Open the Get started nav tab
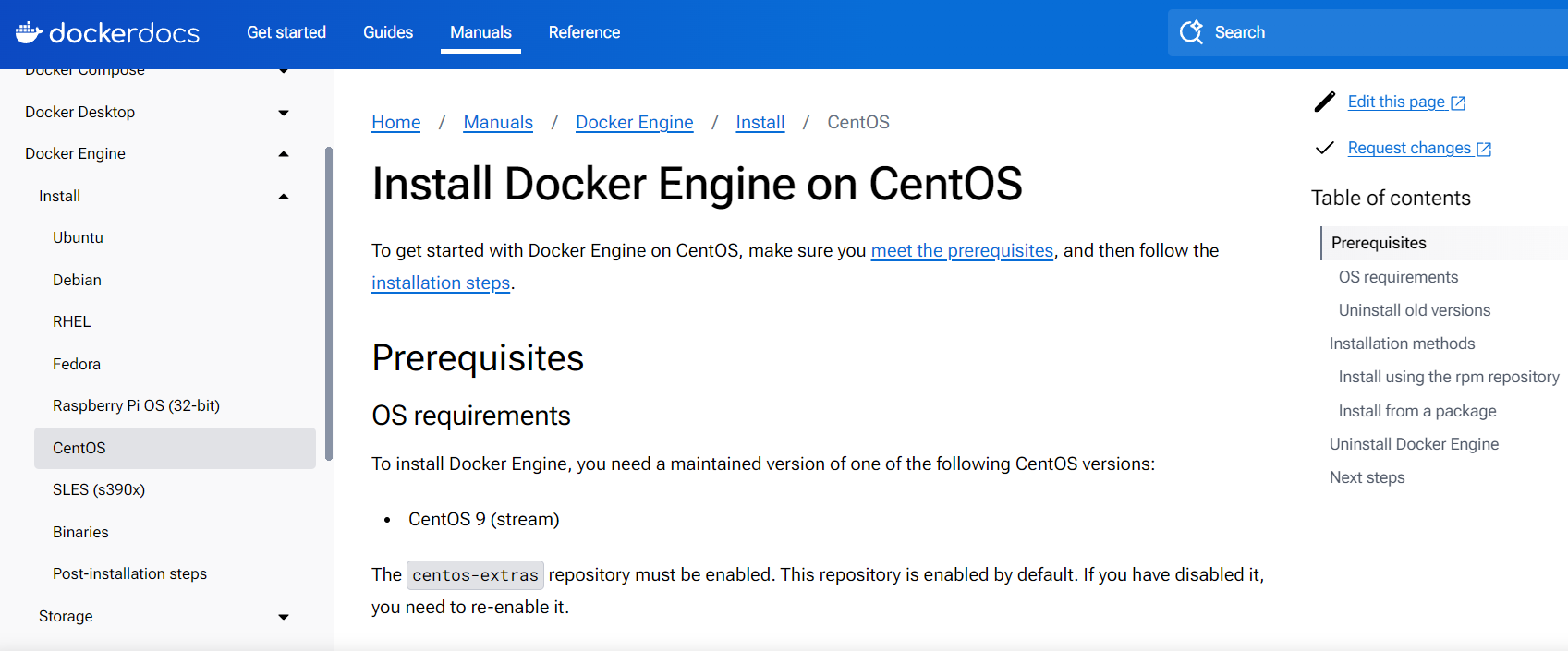This screenshot has width=1568, height=651. tap(286, 32)
